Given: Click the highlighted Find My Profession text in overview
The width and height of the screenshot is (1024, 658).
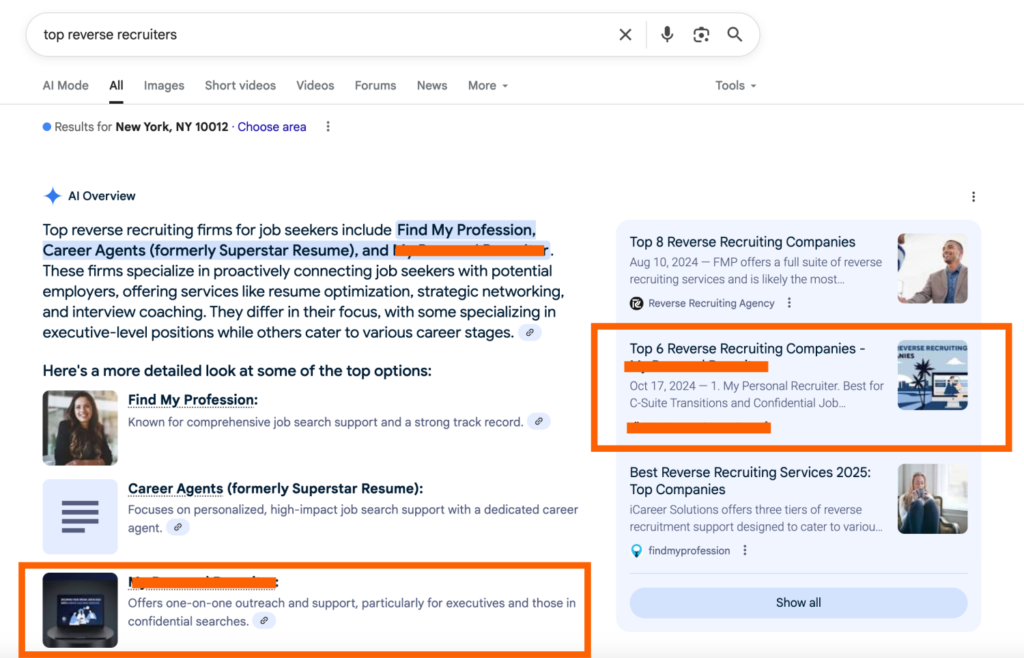Looking at the screenshot, I should (466, 230).
